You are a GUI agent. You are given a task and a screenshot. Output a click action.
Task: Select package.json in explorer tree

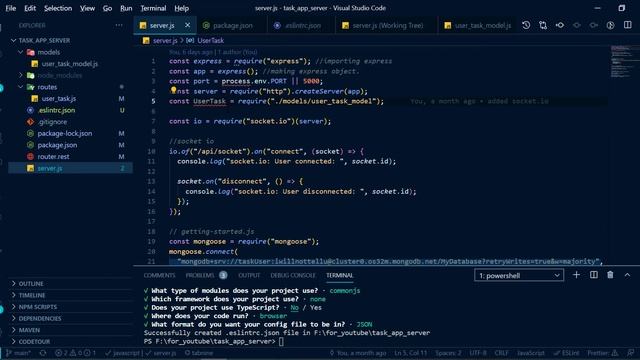[x=57, y=145]
